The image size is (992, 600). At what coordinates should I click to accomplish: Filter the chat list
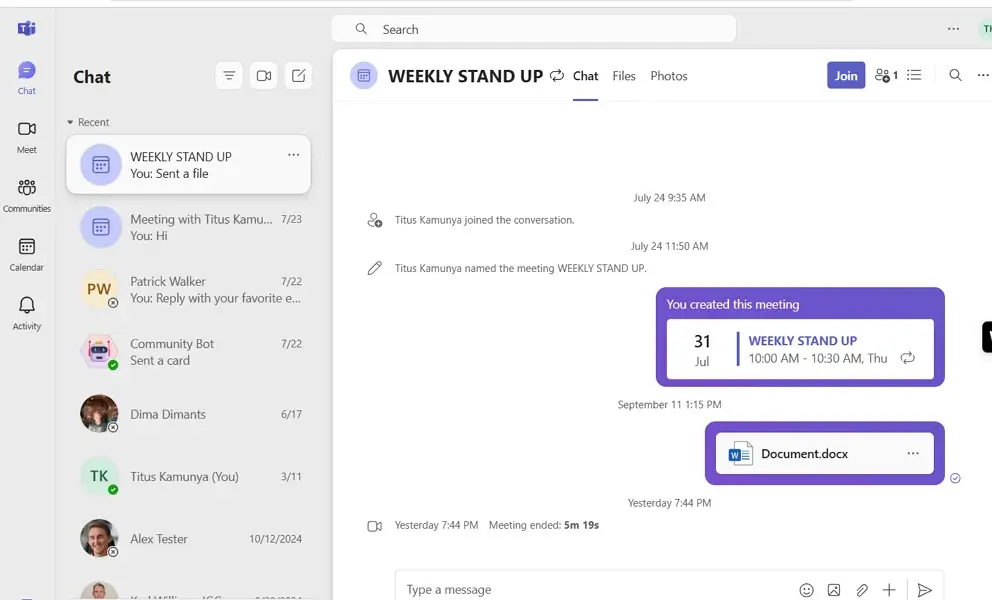[229, 75]
